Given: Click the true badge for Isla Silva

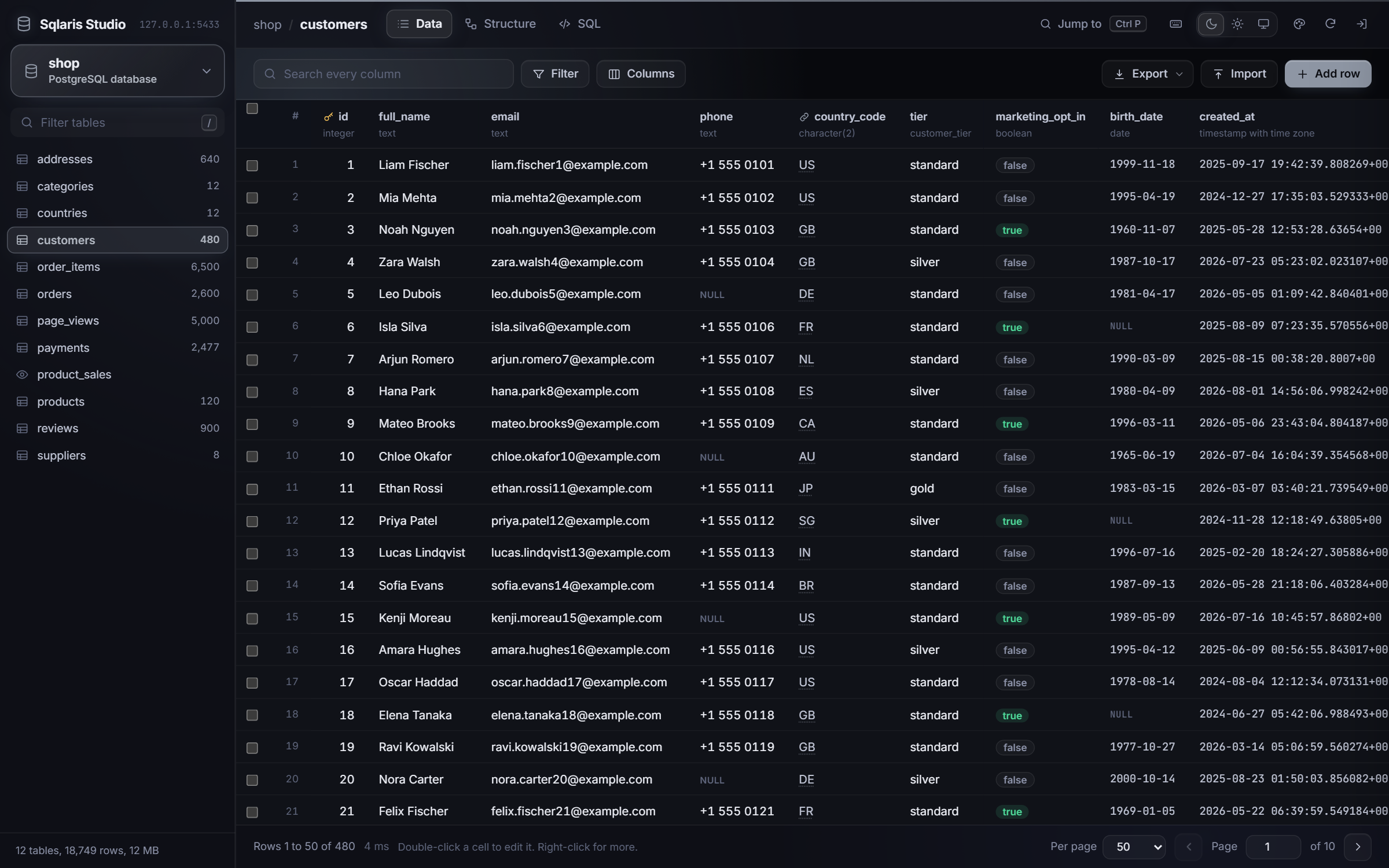Looking at the screenshot, I should coord(1012,328).
